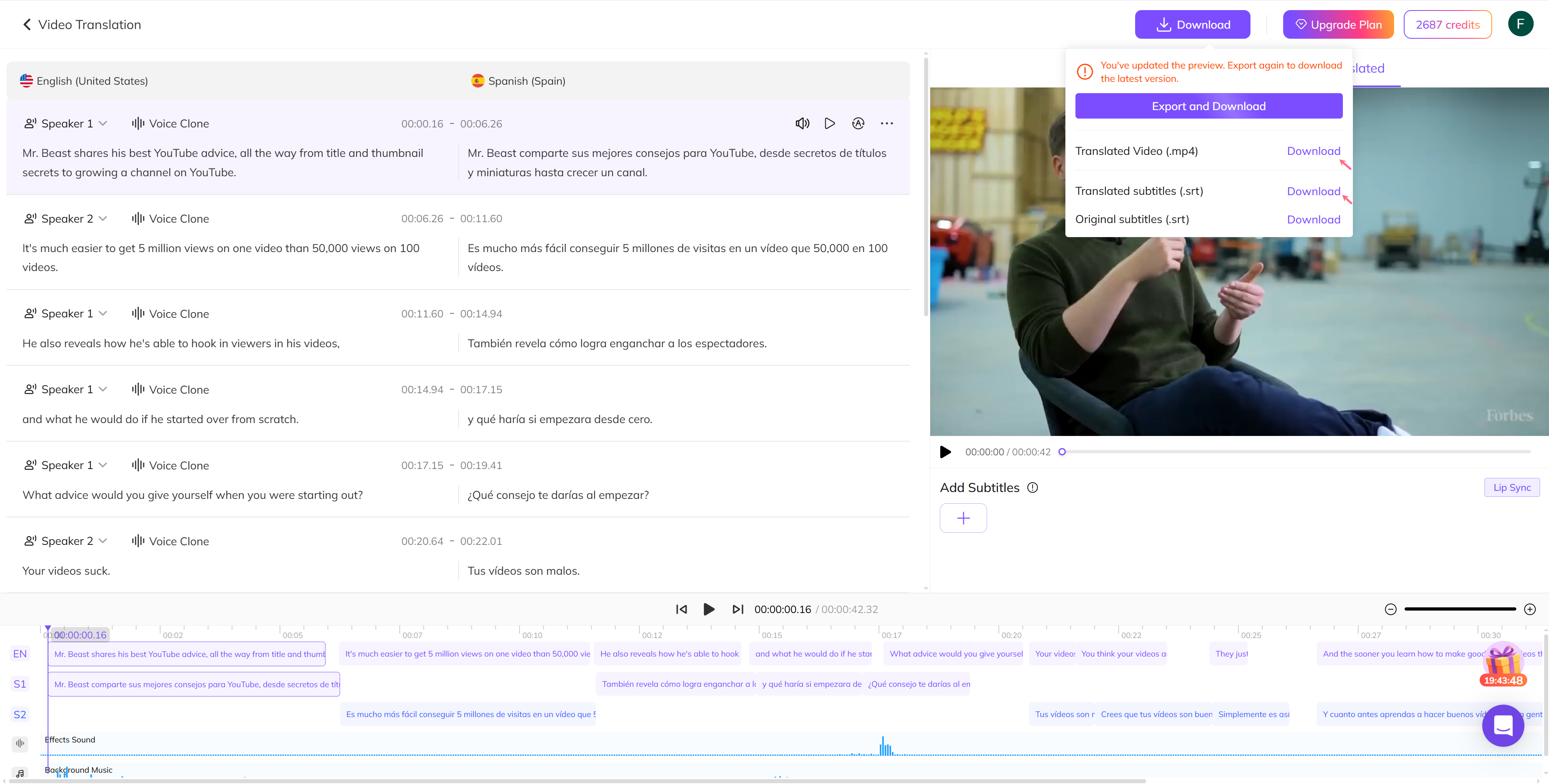Open the three-dot menu of first segment
Screen dimensions: 1549x784
pos(886,123)
